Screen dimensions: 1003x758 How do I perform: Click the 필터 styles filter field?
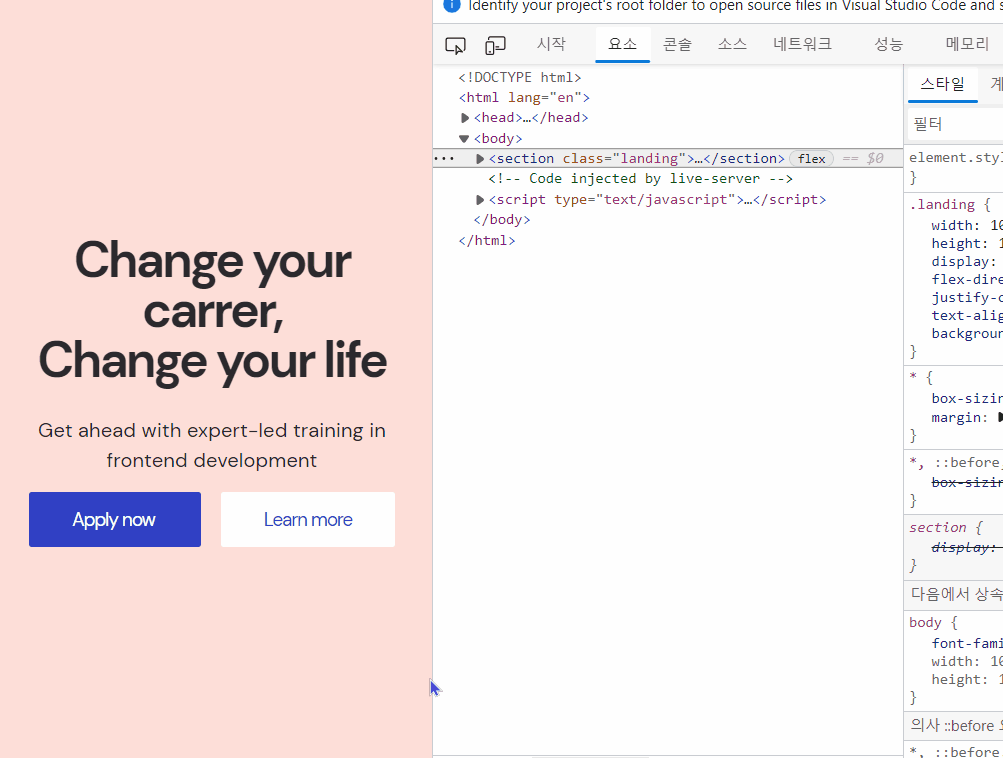pos(955,123)
